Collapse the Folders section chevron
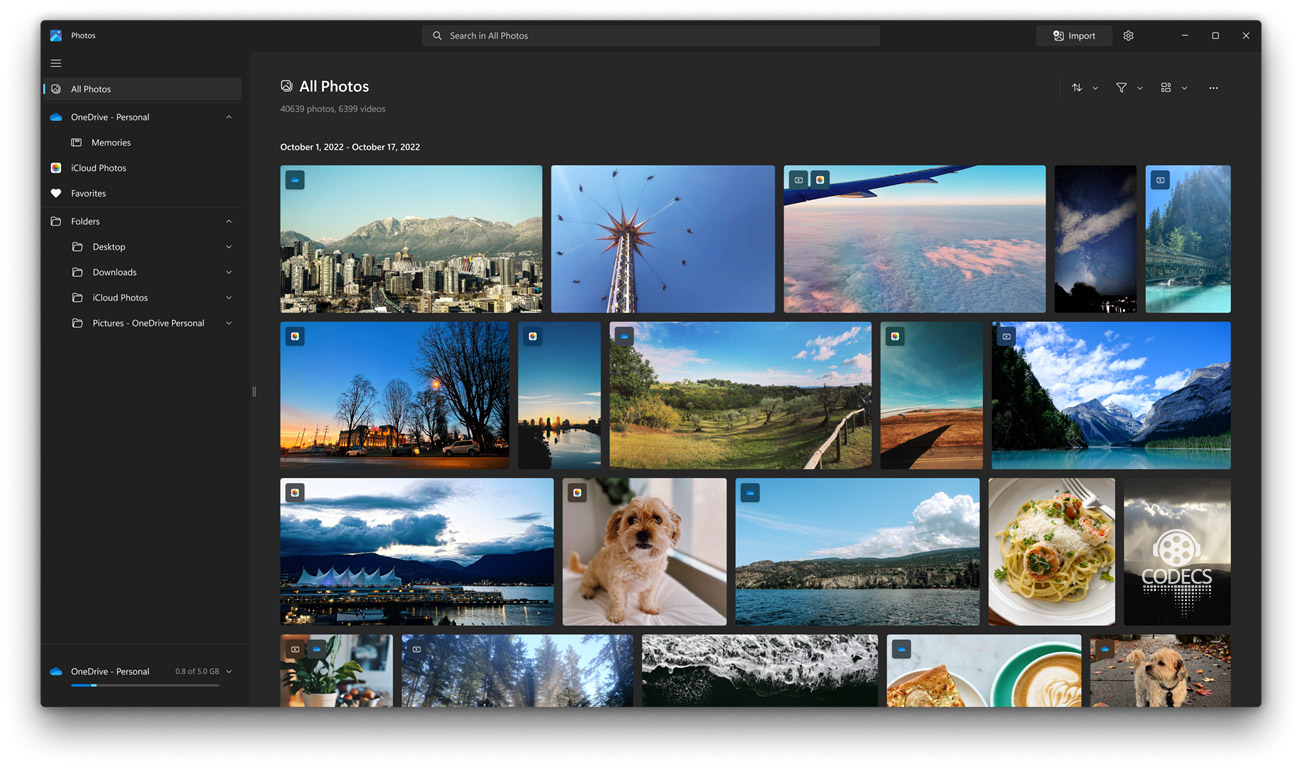 tap(228, 221)
